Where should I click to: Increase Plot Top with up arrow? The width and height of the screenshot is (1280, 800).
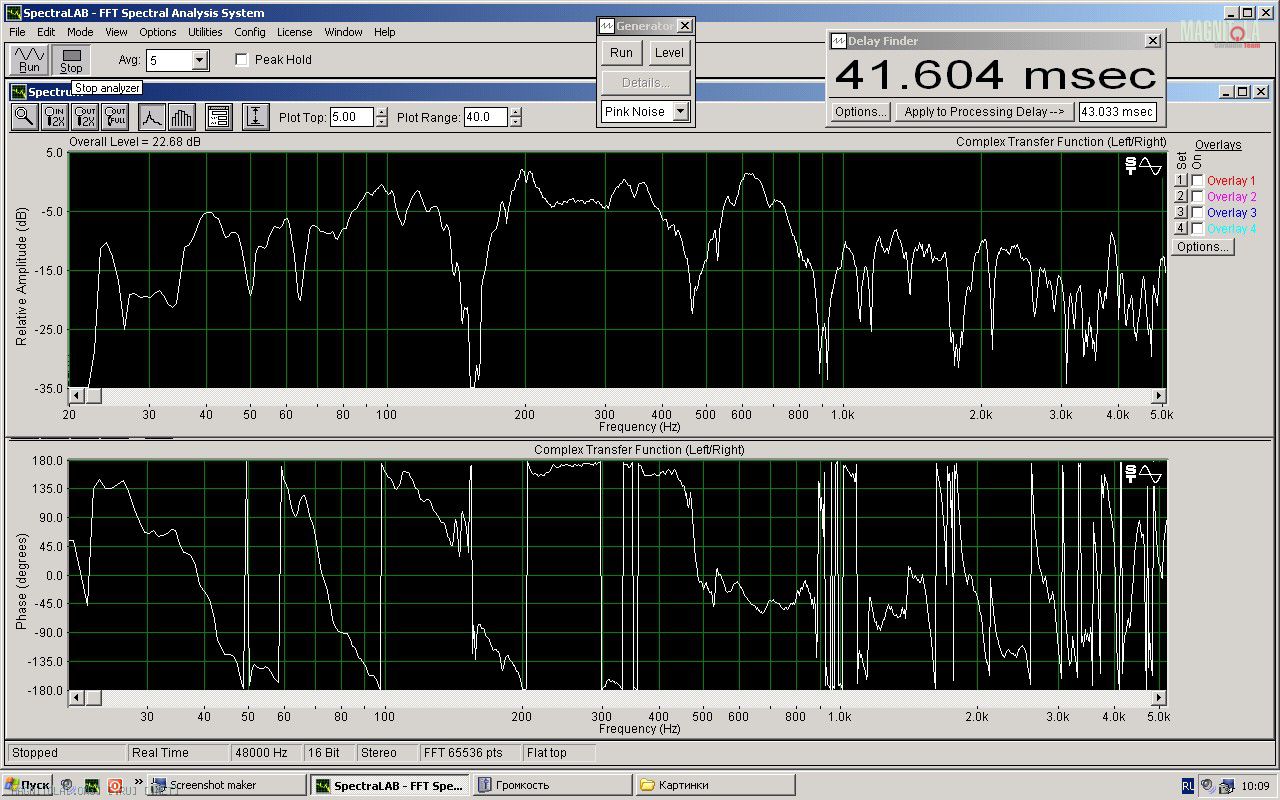tap(381, 112)
